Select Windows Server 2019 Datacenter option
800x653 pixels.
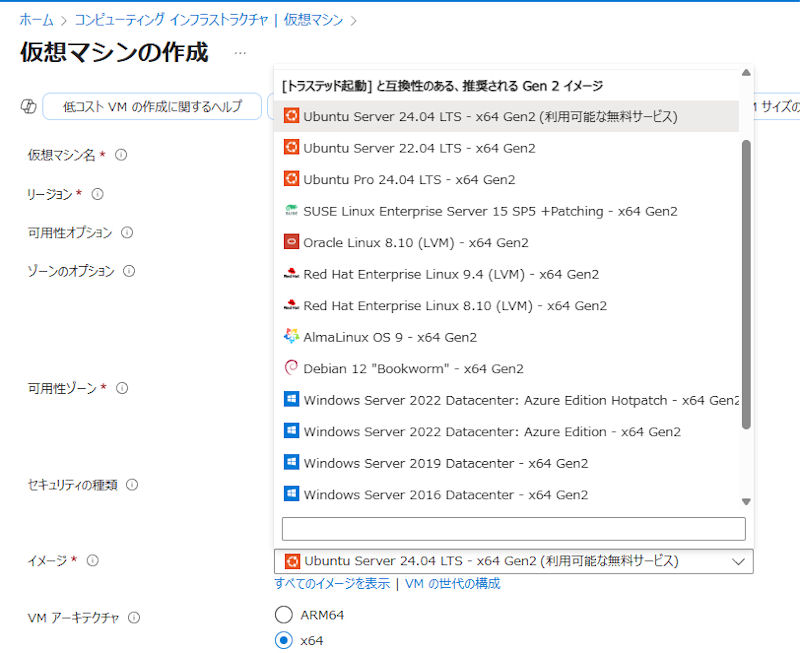(x=445, y=463)
